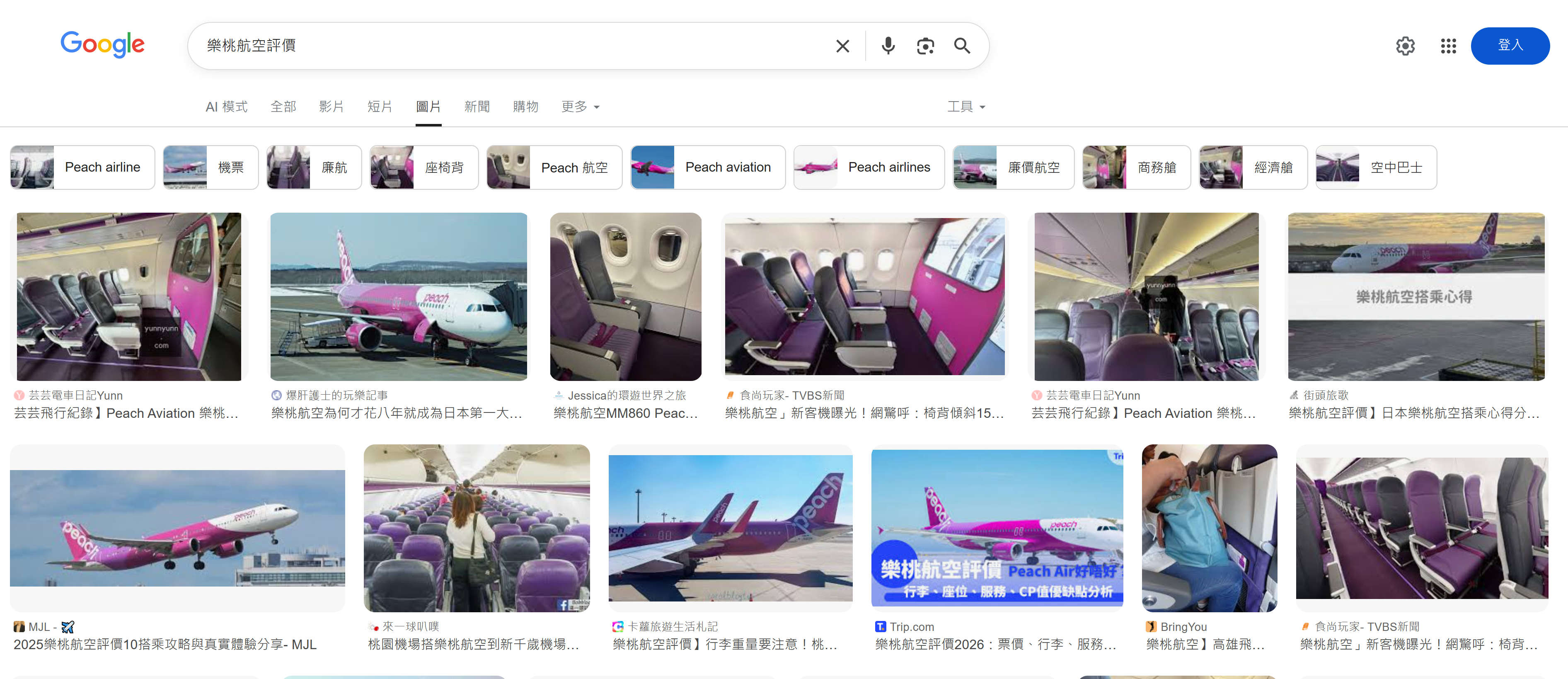Open the 工具 tools dropdown
The image size is (1568, 679).
(x=965, y=107)
